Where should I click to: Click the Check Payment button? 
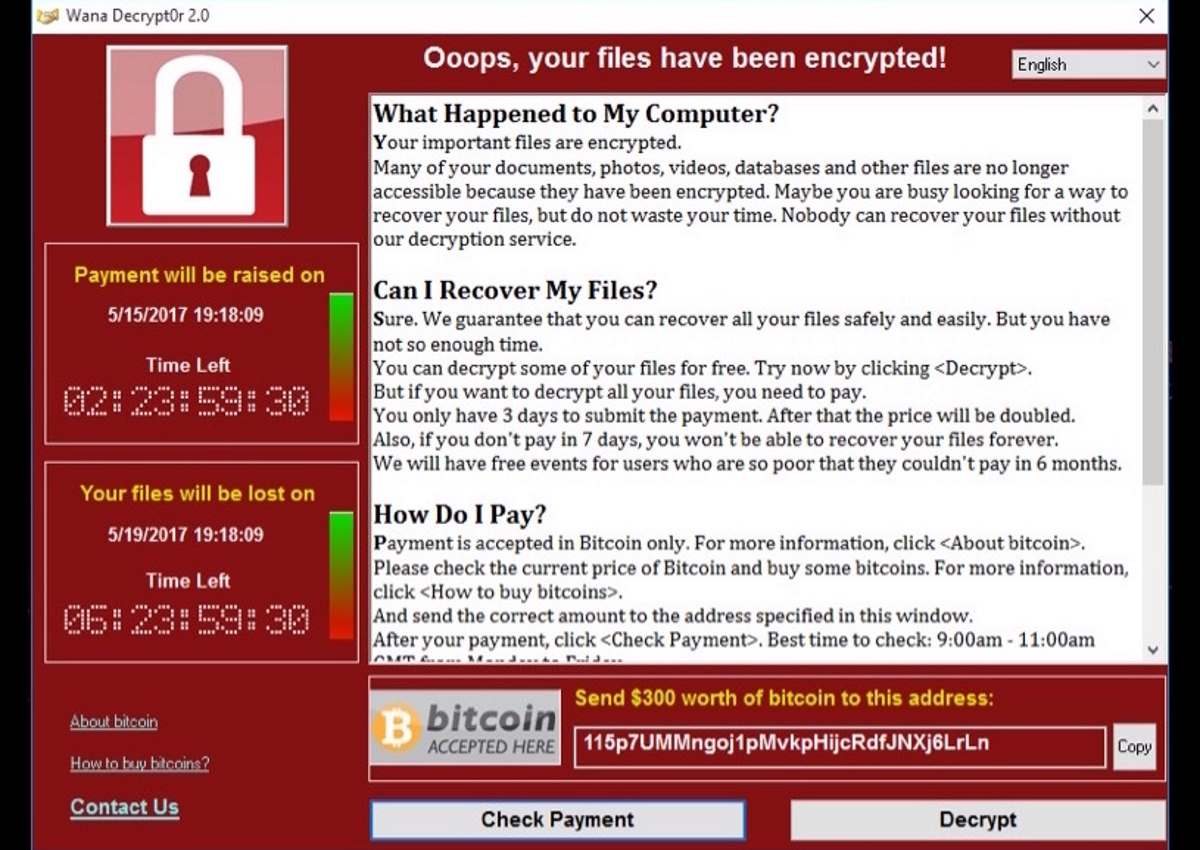pos(557,820)
